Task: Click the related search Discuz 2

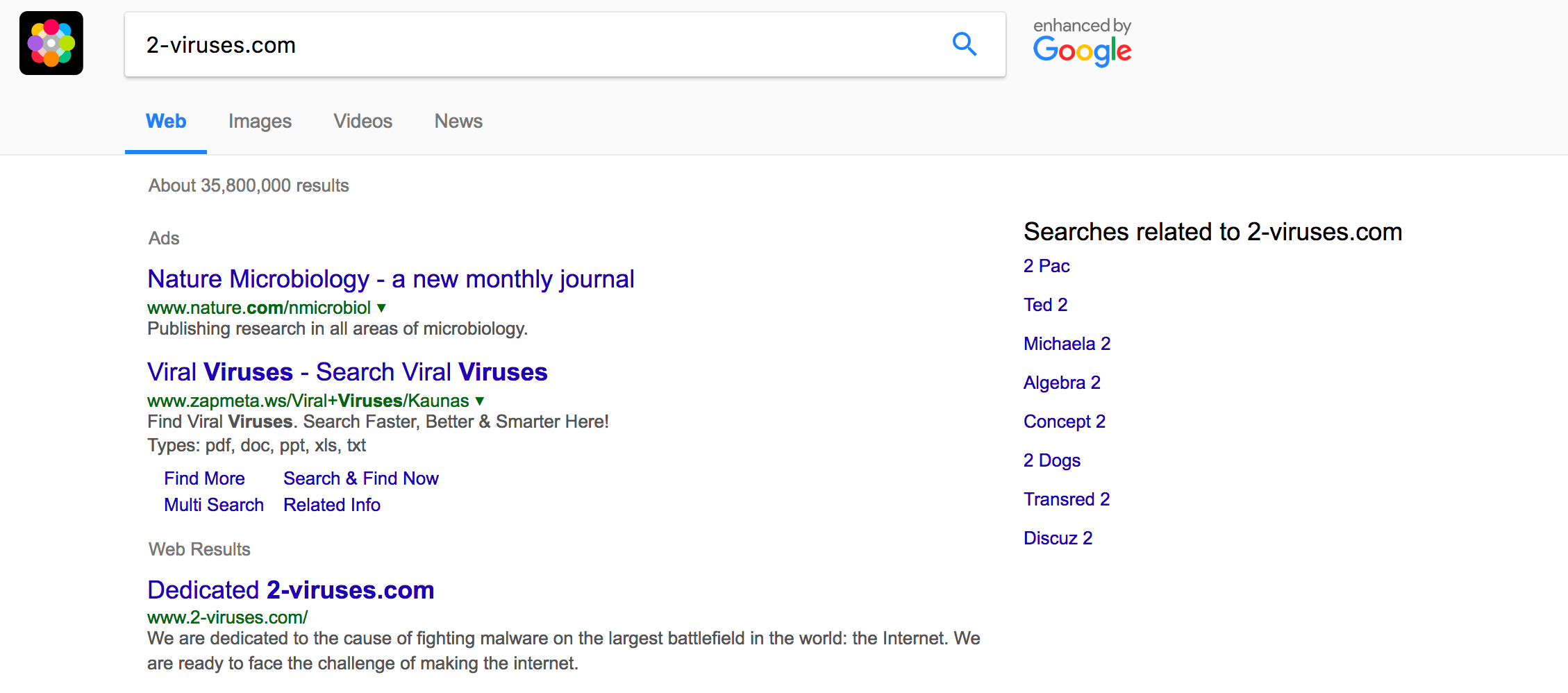Action: point(1058,538)
